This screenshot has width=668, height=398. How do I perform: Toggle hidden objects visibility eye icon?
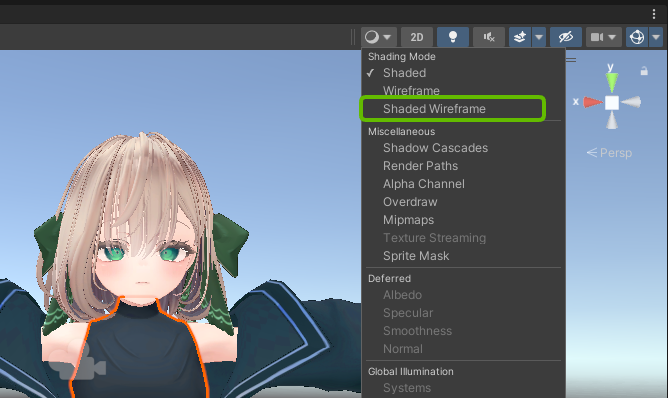[566, 37]
